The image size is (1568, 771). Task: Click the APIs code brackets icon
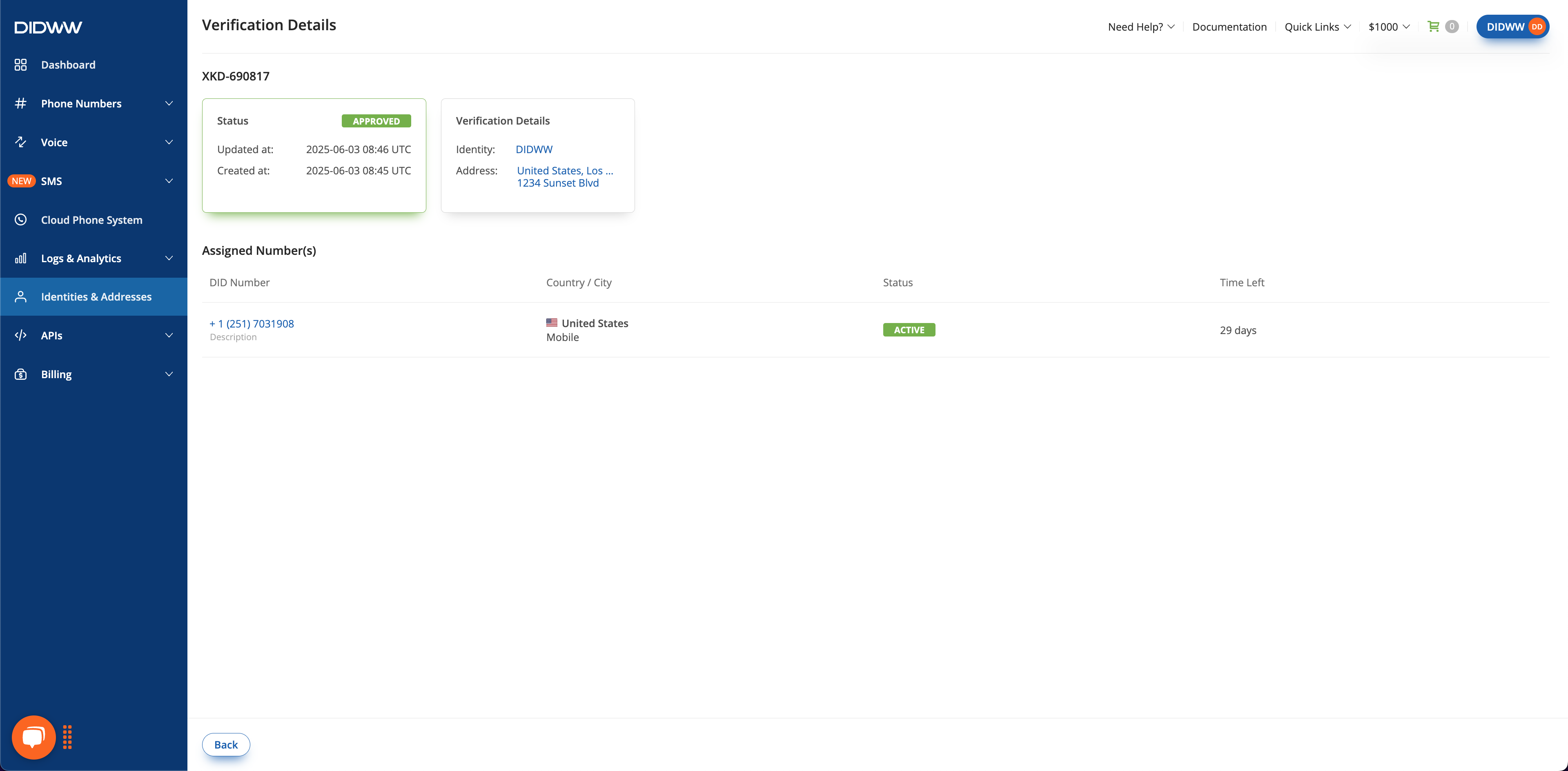click(x=21, y=335)
